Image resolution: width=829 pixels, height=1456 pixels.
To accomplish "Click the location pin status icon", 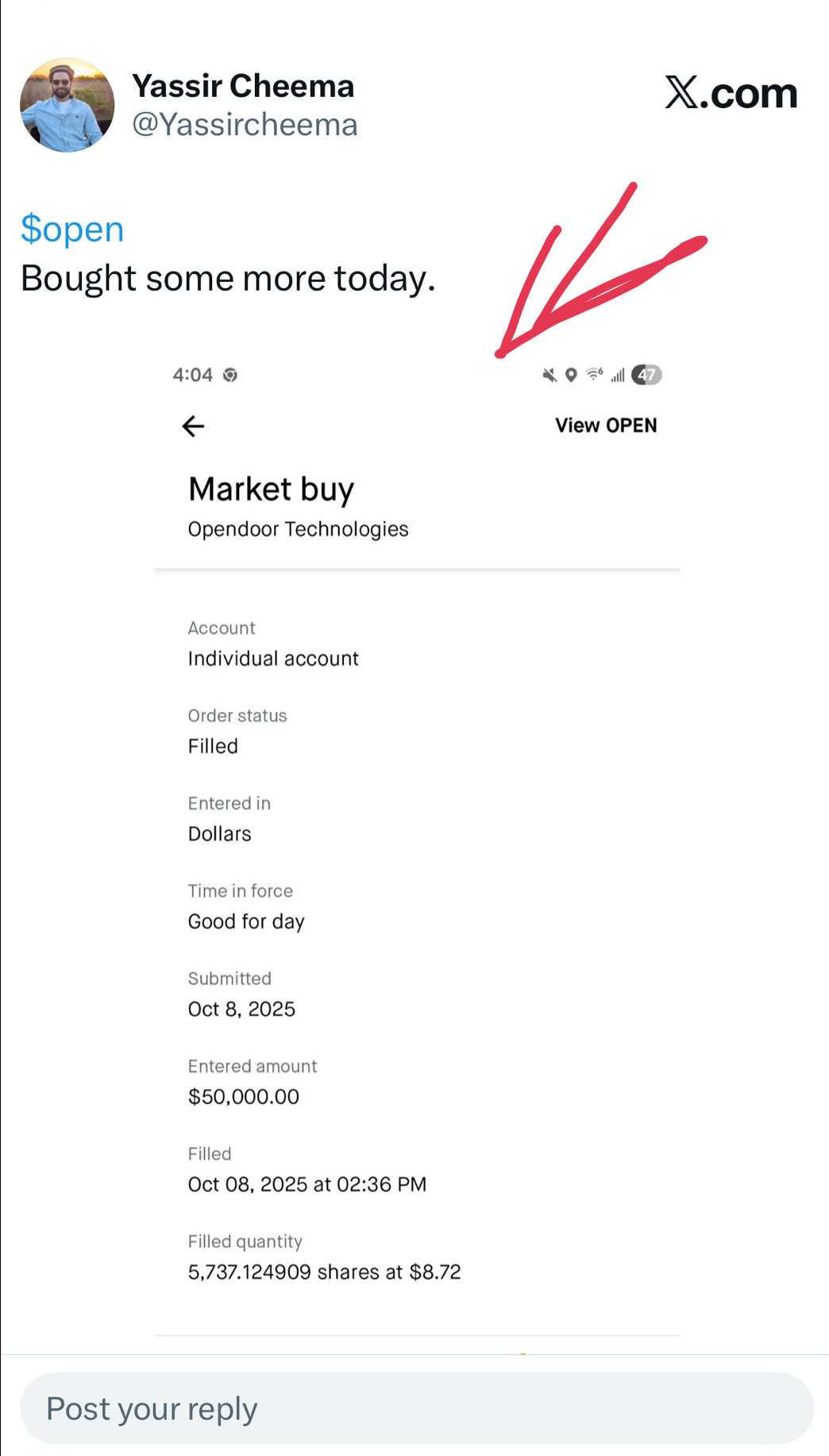I will [x=571, y=375].
